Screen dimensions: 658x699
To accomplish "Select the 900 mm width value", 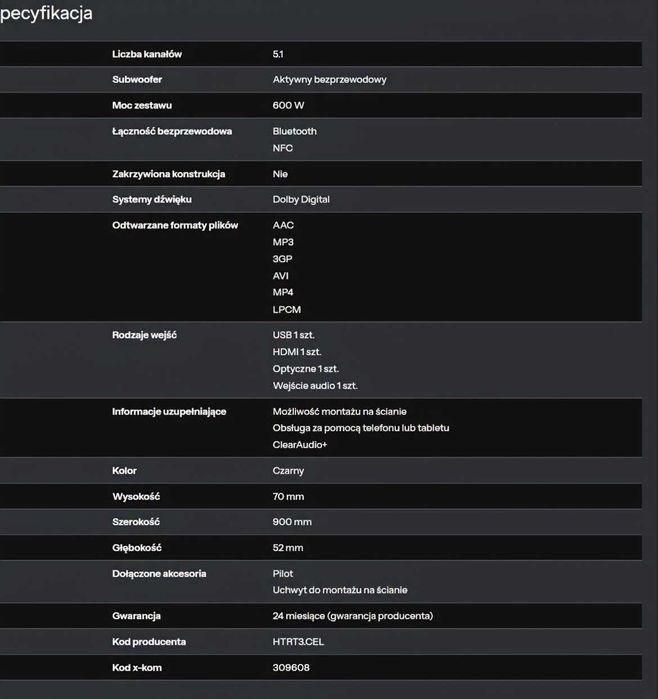I will pyautogui.click(x=292, y=522).
